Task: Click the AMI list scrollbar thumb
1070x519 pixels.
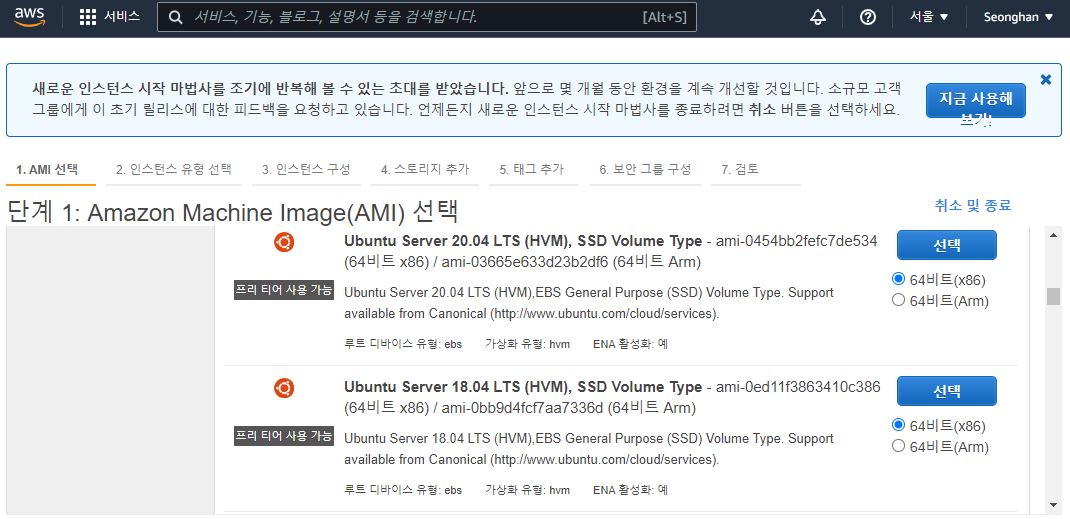Action: pyautogui.click(x=1053, y=296)
